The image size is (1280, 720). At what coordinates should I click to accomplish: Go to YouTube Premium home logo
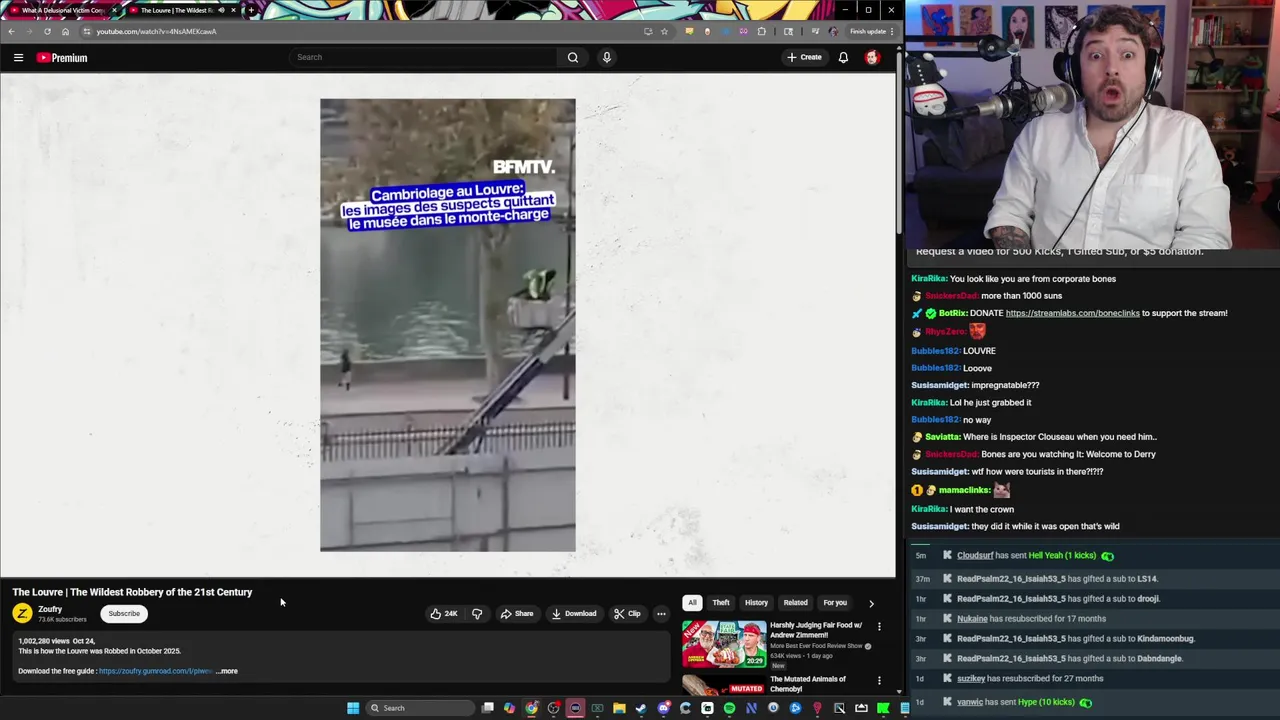click(62, 58)
